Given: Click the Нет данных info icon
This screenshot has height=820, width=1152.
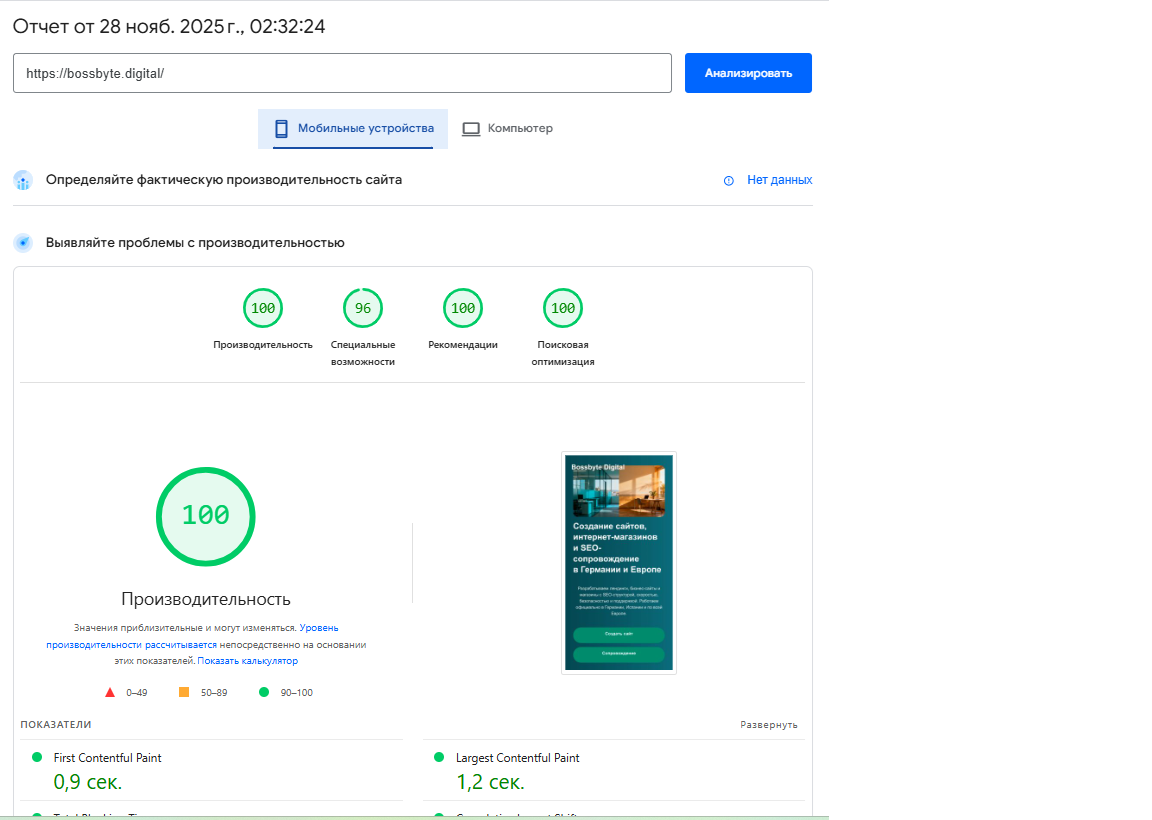Looking at the screenshot, I should (728, 181).
